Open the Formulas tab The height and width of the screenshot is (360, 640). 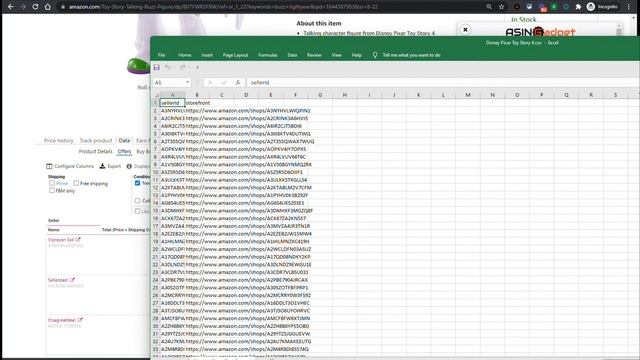click(x=268, y=55)
